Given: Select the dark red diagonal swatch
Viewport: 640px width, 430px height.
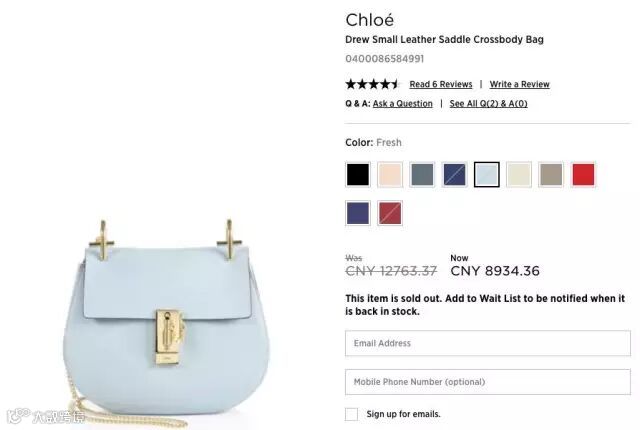Looking at the screenshot, I should (x=390, y=213).
